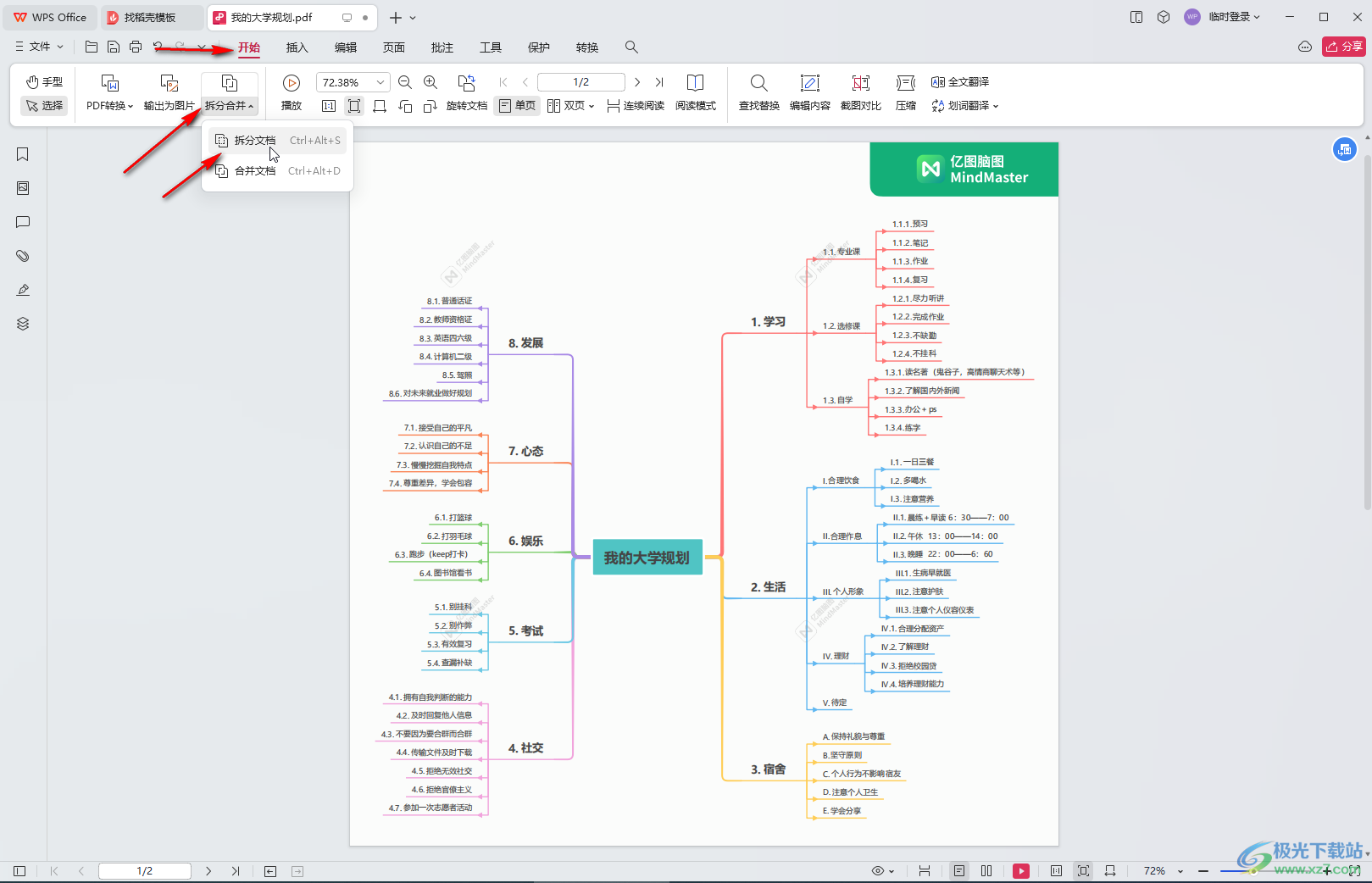1372x883 pixels.
Task: Open the 批注 ribbon tab
Action: point(442,47)
